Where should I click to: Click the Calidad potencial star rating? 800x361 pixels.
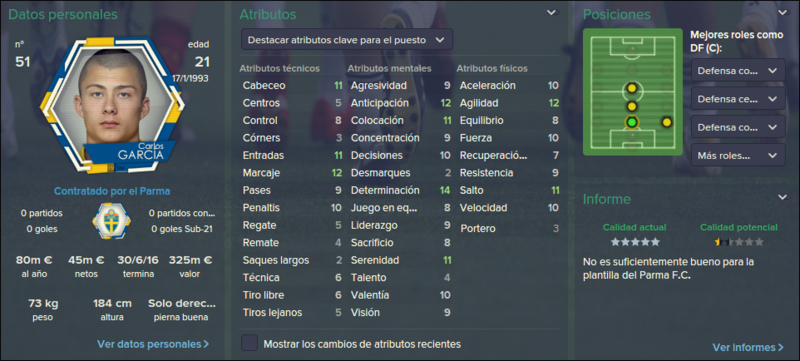(x=739, y=242)
